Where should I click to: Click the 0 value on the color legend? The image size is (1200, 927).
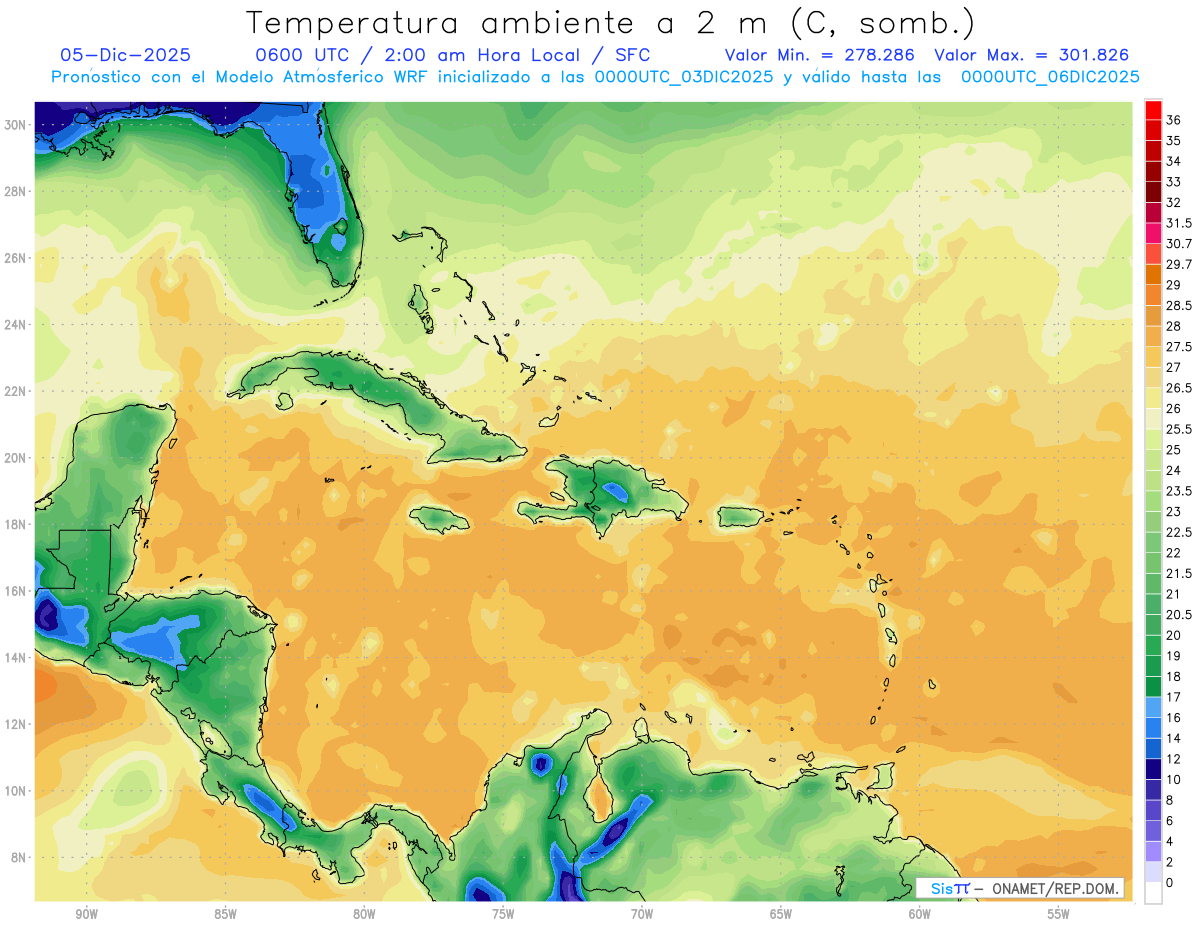[1170, 883]
